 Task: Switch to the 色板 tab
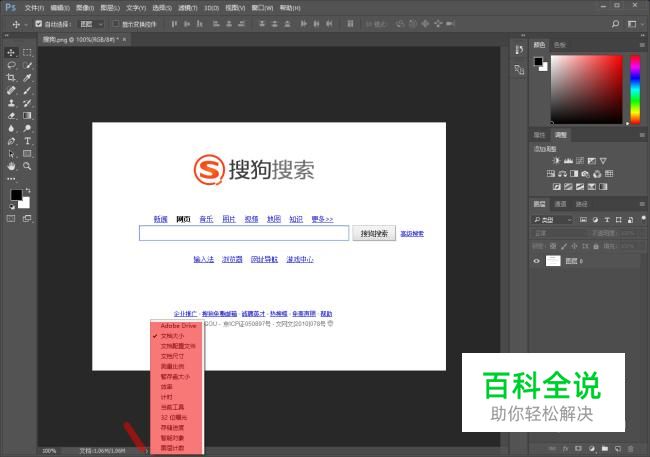pyautogui.click(x=560, y=45)
